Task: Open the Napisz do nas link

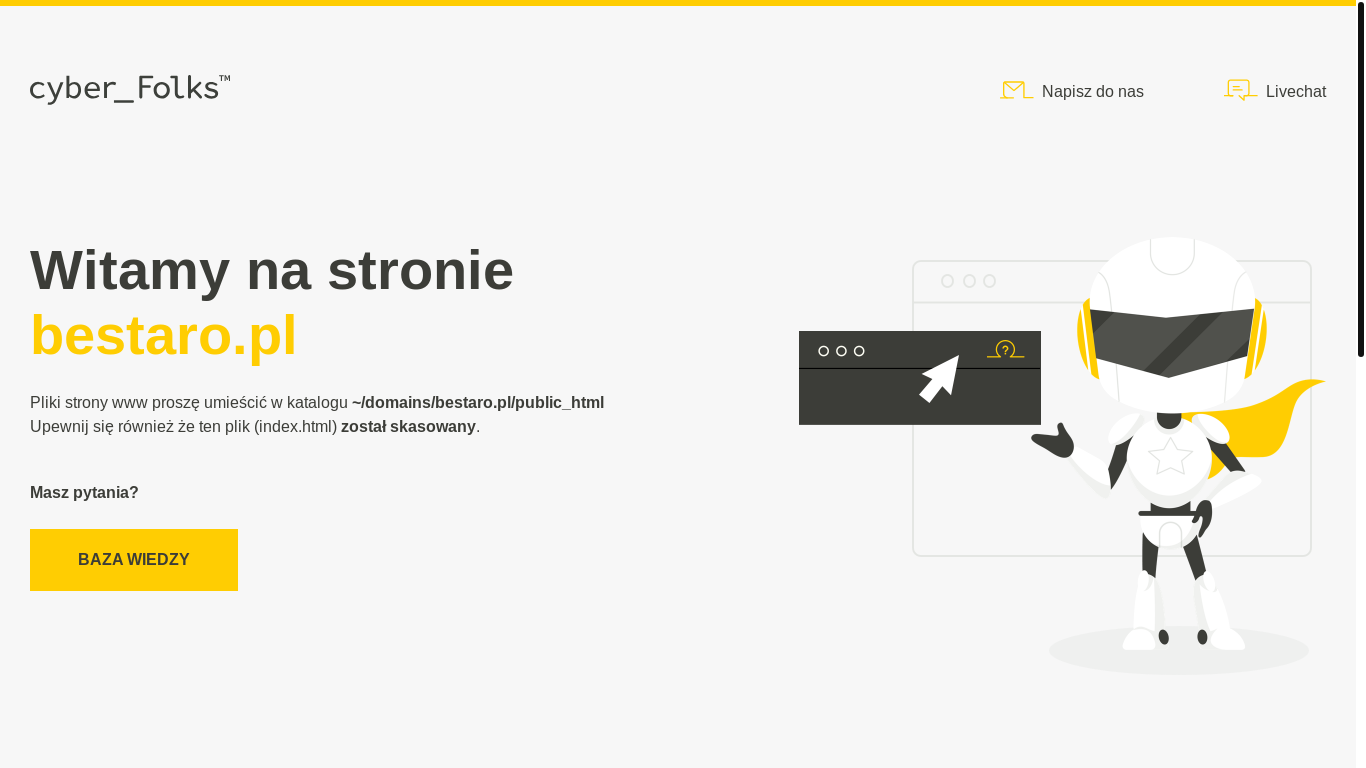Action: point(1092,92)
